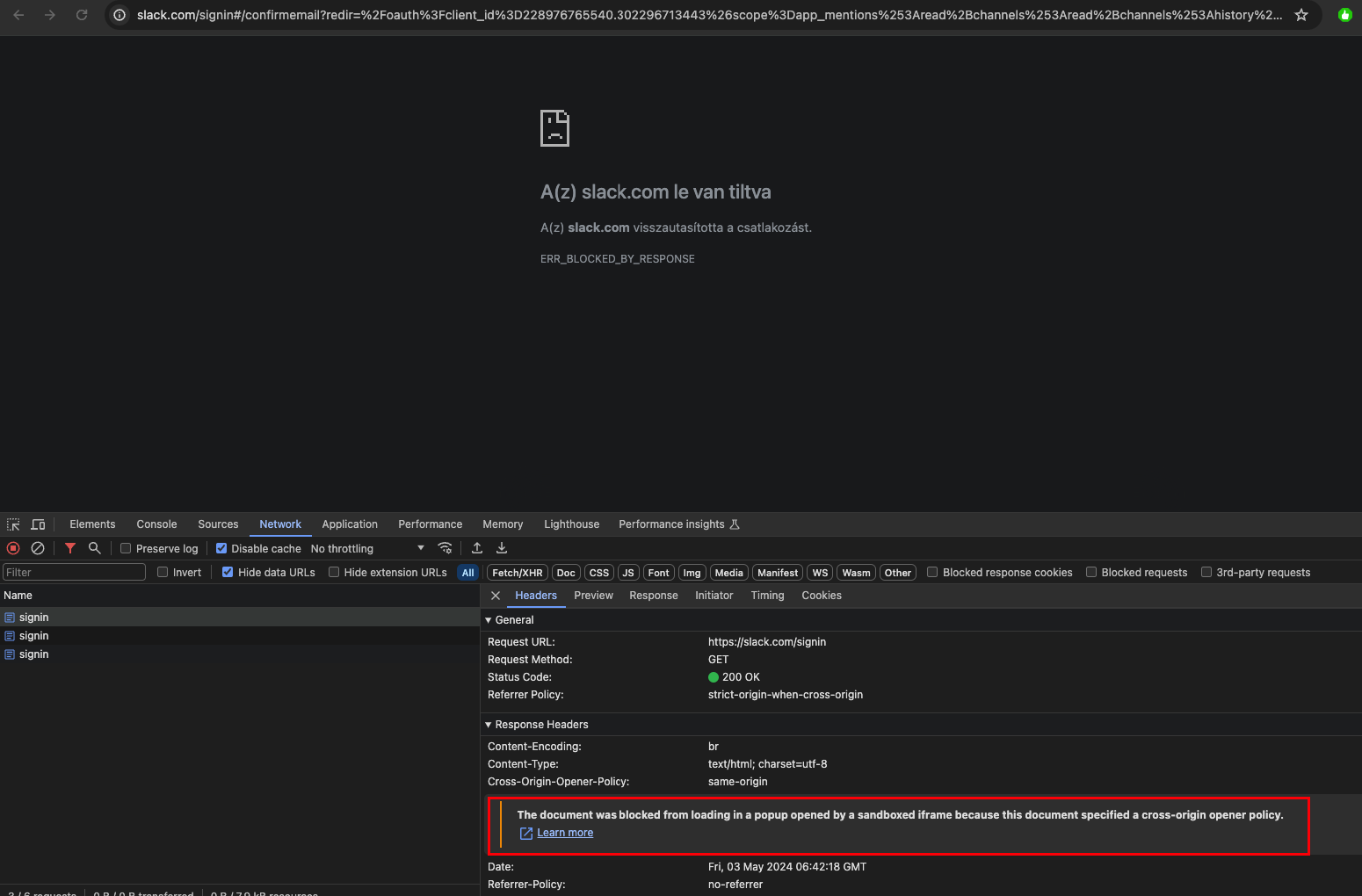Open the Memory panel
1362x896 pixels.
(503, 524)
